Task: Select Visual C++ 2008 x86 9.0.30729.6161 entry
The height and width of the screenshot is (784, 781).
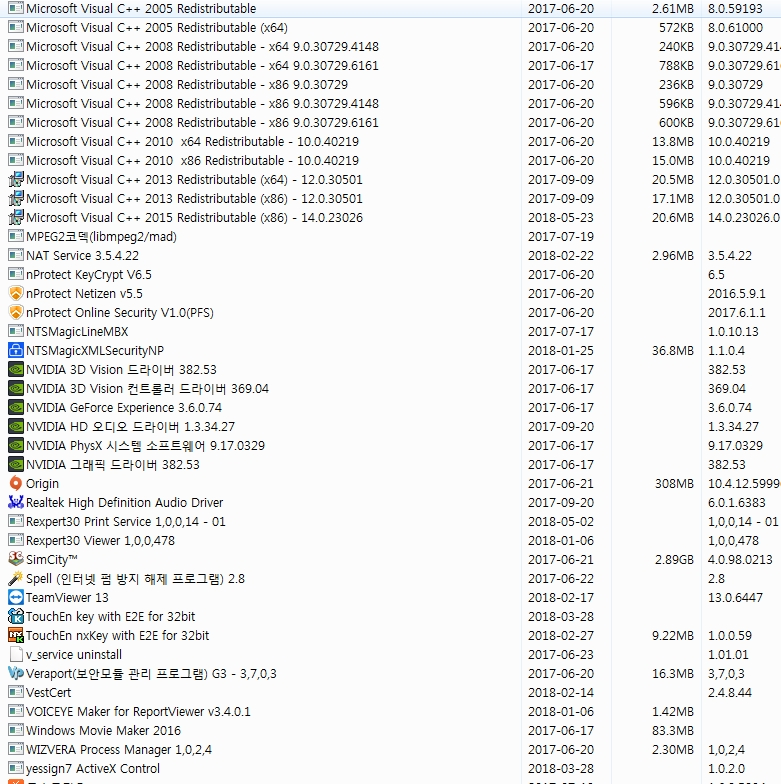Action: tap(202, 122)
